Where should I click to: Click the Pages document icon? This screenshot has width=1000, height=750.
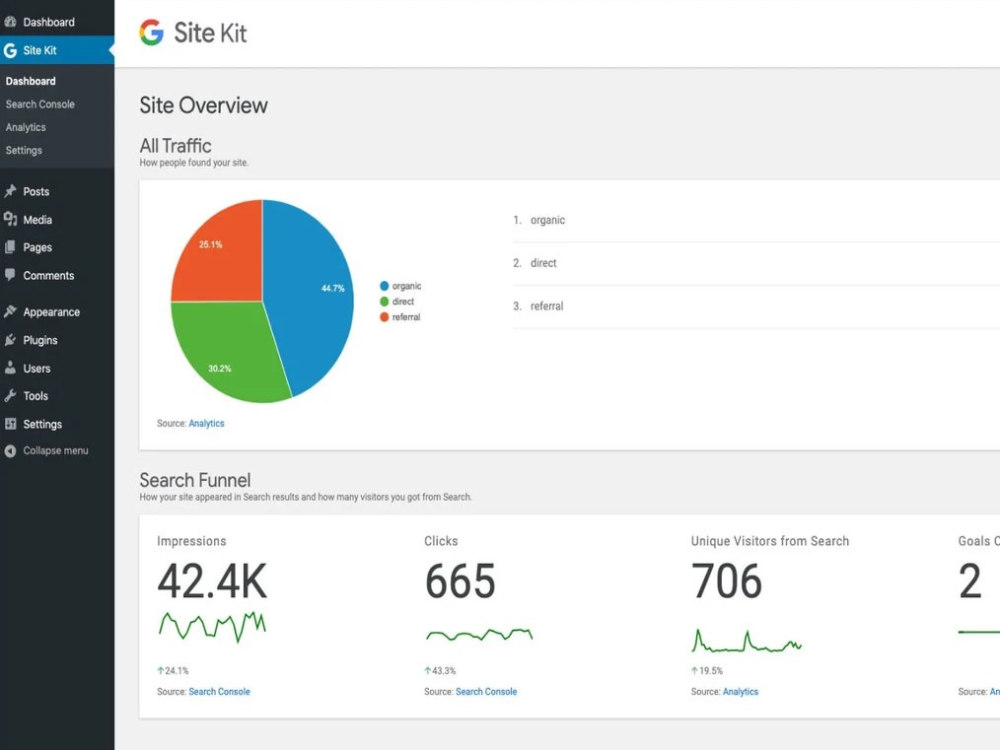click(10, 247)
